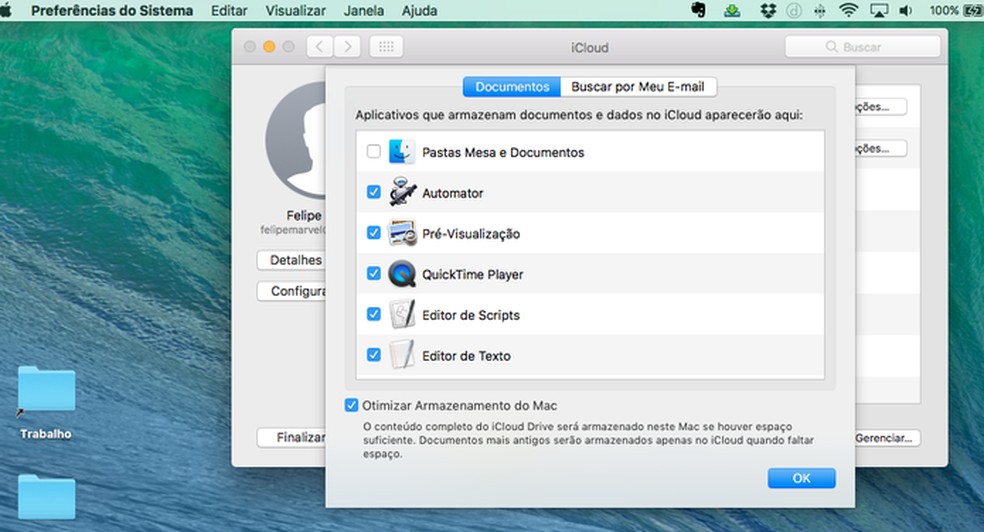Switch to the Documentos tab
The width and height of the screenshot is (984, 532).
point(512,87)
